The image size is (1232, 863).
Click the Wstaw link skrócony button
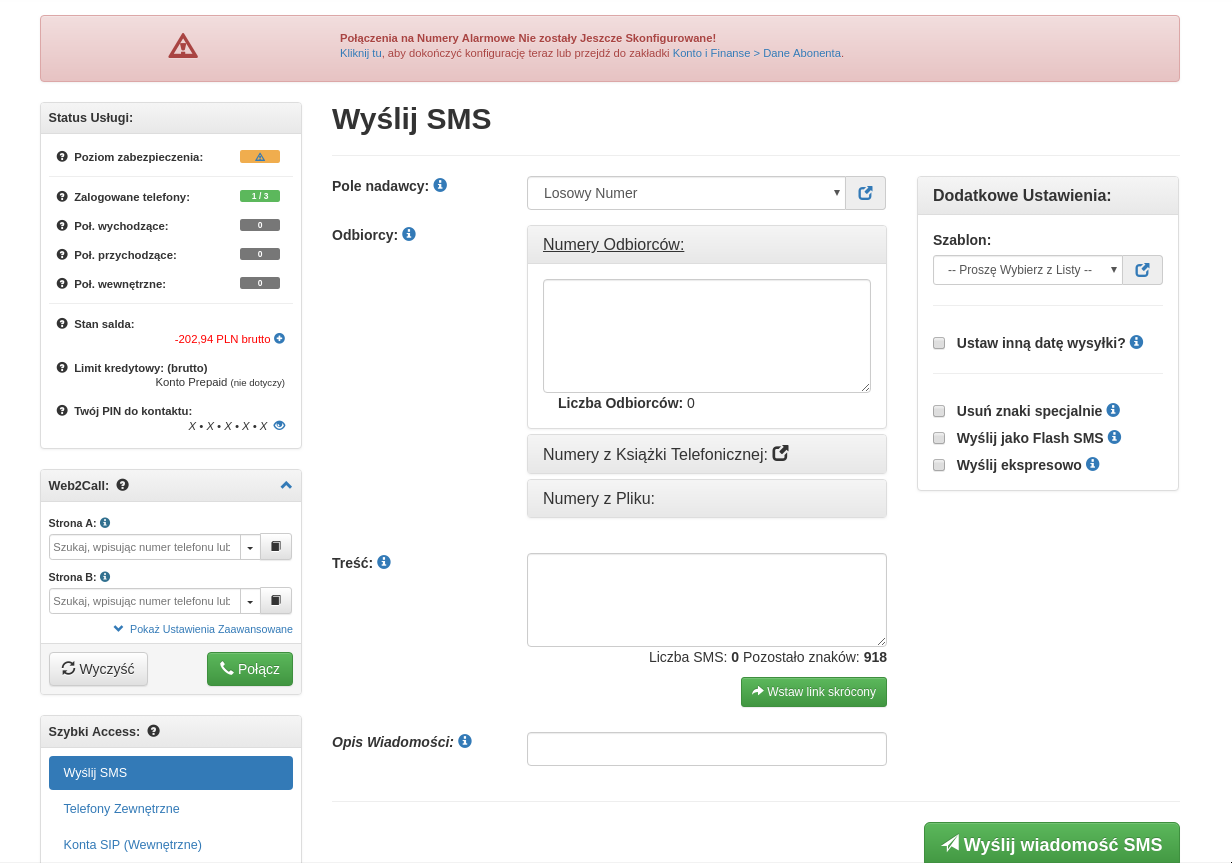point(813,692)
